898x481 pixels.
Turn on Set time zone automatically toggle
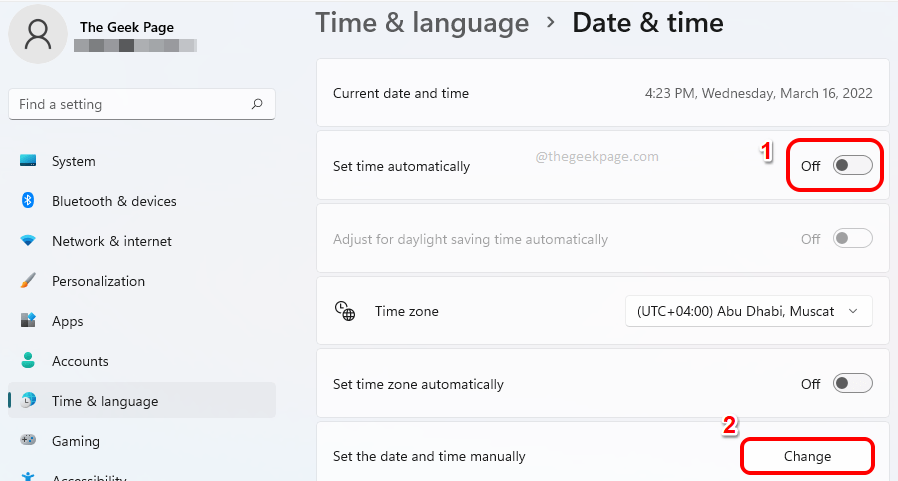[852, 384]
